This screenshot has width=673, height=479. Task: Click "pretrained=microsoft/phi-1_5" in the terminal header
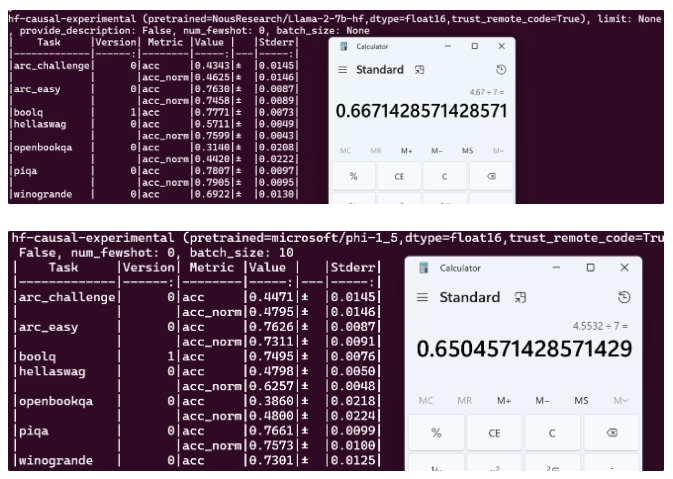tap(295, 238)
